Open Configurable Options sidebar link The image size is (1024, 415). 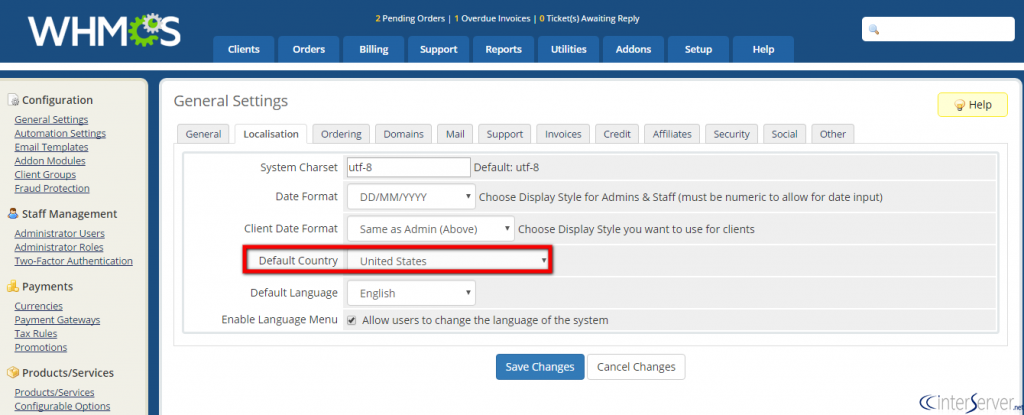pyautogui.click(x=63, y=406)
